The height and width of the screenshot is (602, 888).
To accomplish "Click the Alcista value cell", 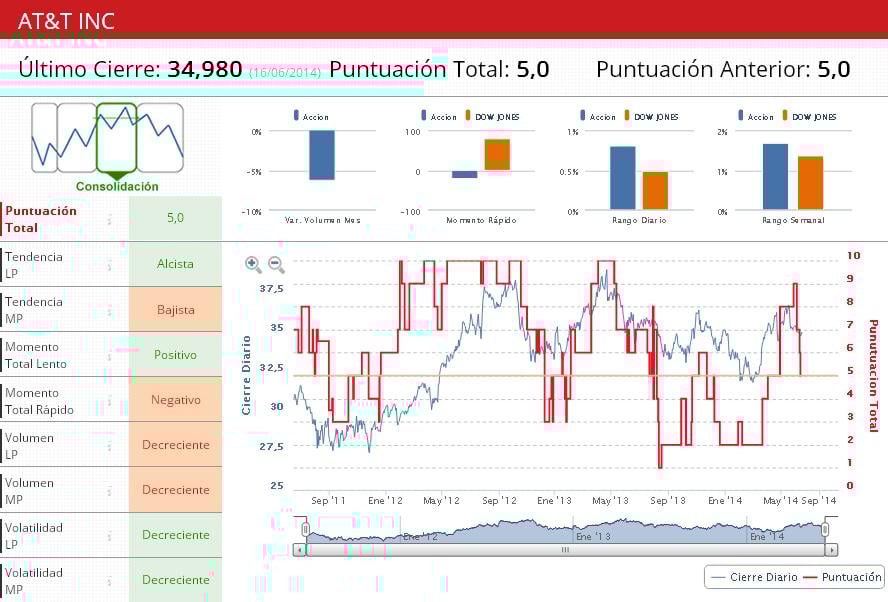I will coord(176,264).
